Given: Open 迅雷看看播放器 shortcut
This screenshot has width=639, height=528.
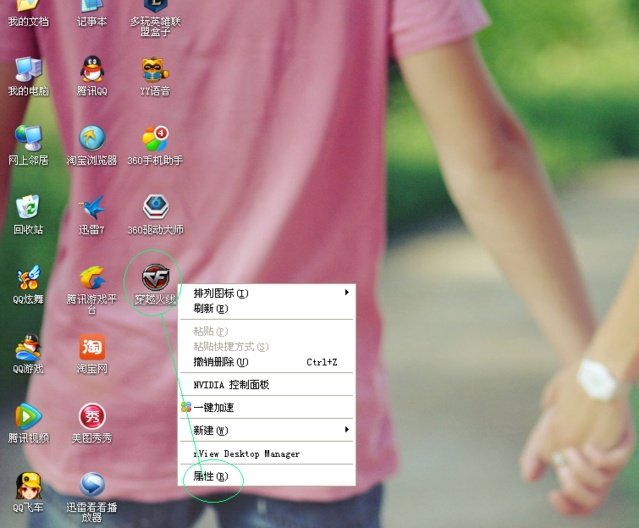Looking at the screenshot, I should point(92,497).
